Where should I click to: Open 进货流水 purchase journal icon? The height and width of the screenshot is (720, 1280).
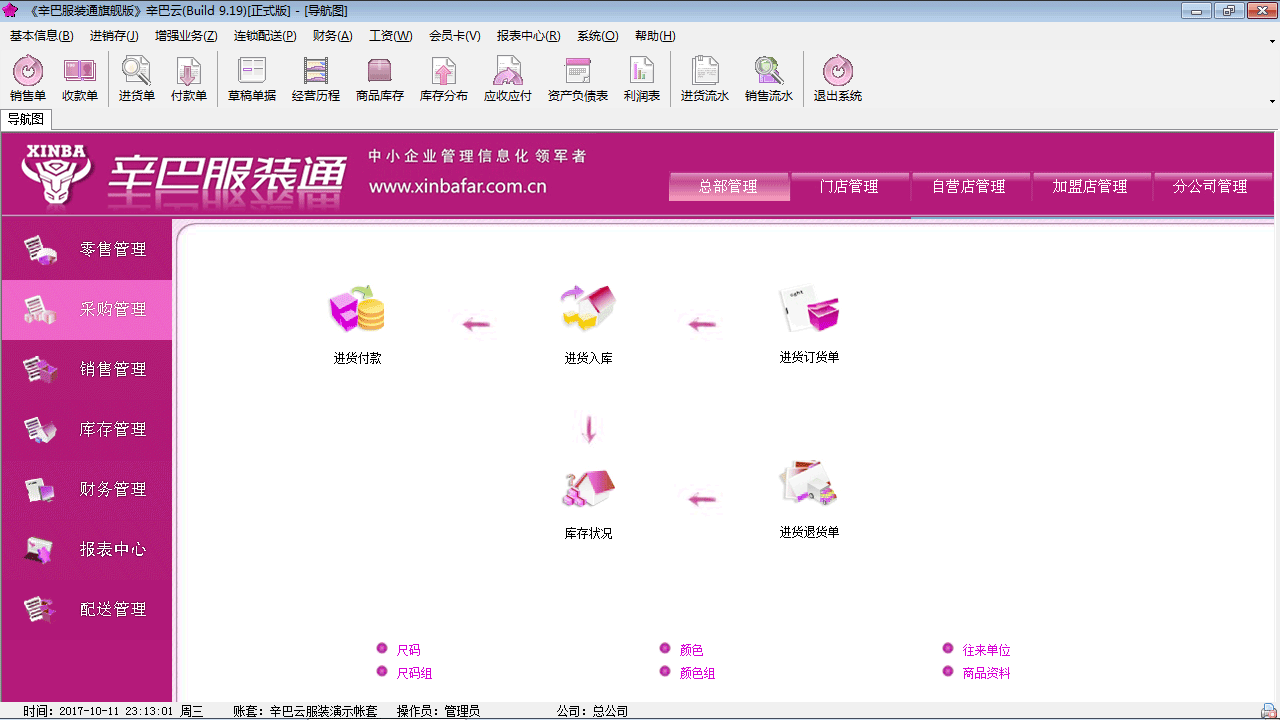pos(705,79)
